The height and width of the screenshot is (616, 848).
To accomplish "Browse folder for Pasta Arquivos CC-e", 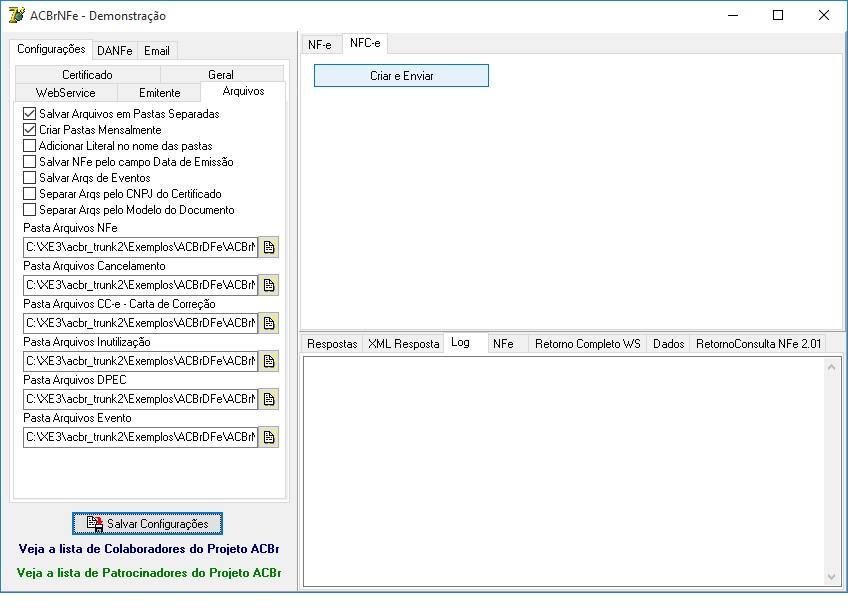I will click(269, 323).
